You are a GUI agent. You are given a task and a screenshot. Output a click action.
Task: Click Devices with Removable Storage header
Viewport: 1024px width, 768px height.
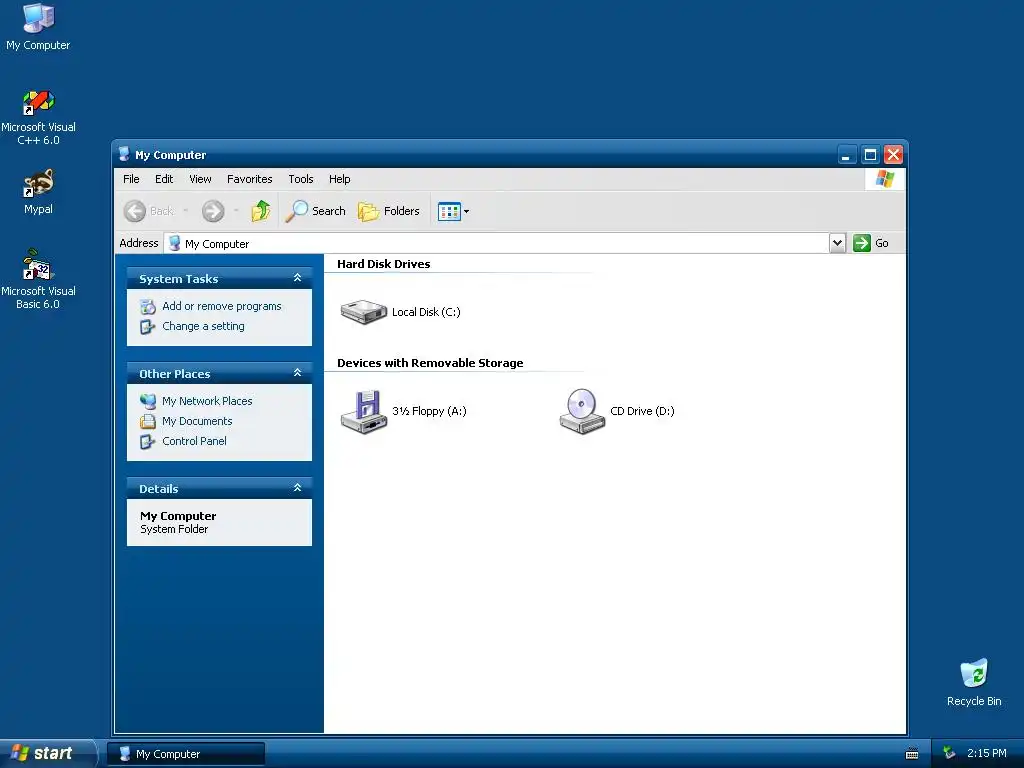point(430,363)
